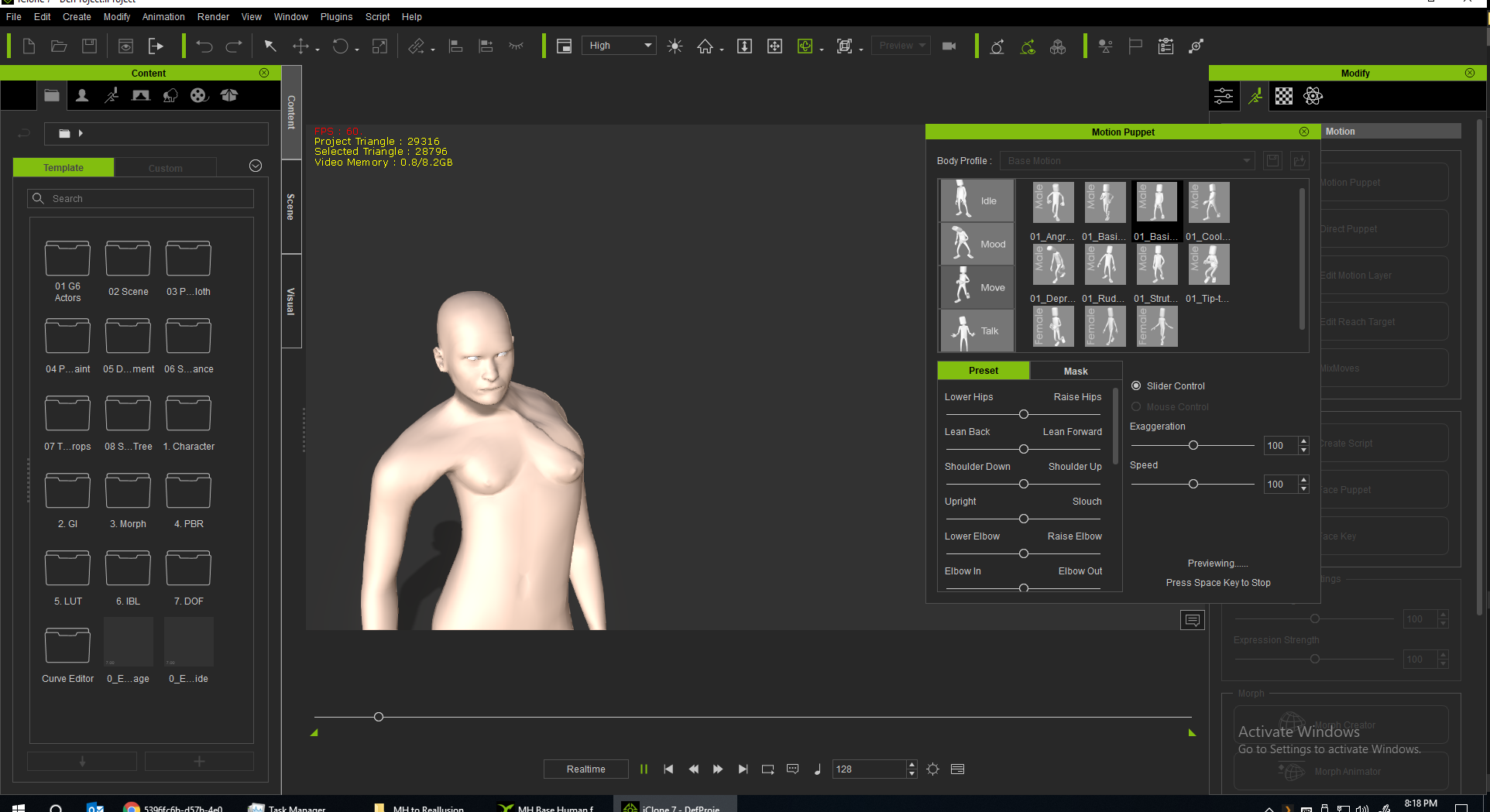1490x812 pixels.
Task: Open the Body Profile Base Motion dropdown
Action: pyautogui.click(x=1127, y=161)
